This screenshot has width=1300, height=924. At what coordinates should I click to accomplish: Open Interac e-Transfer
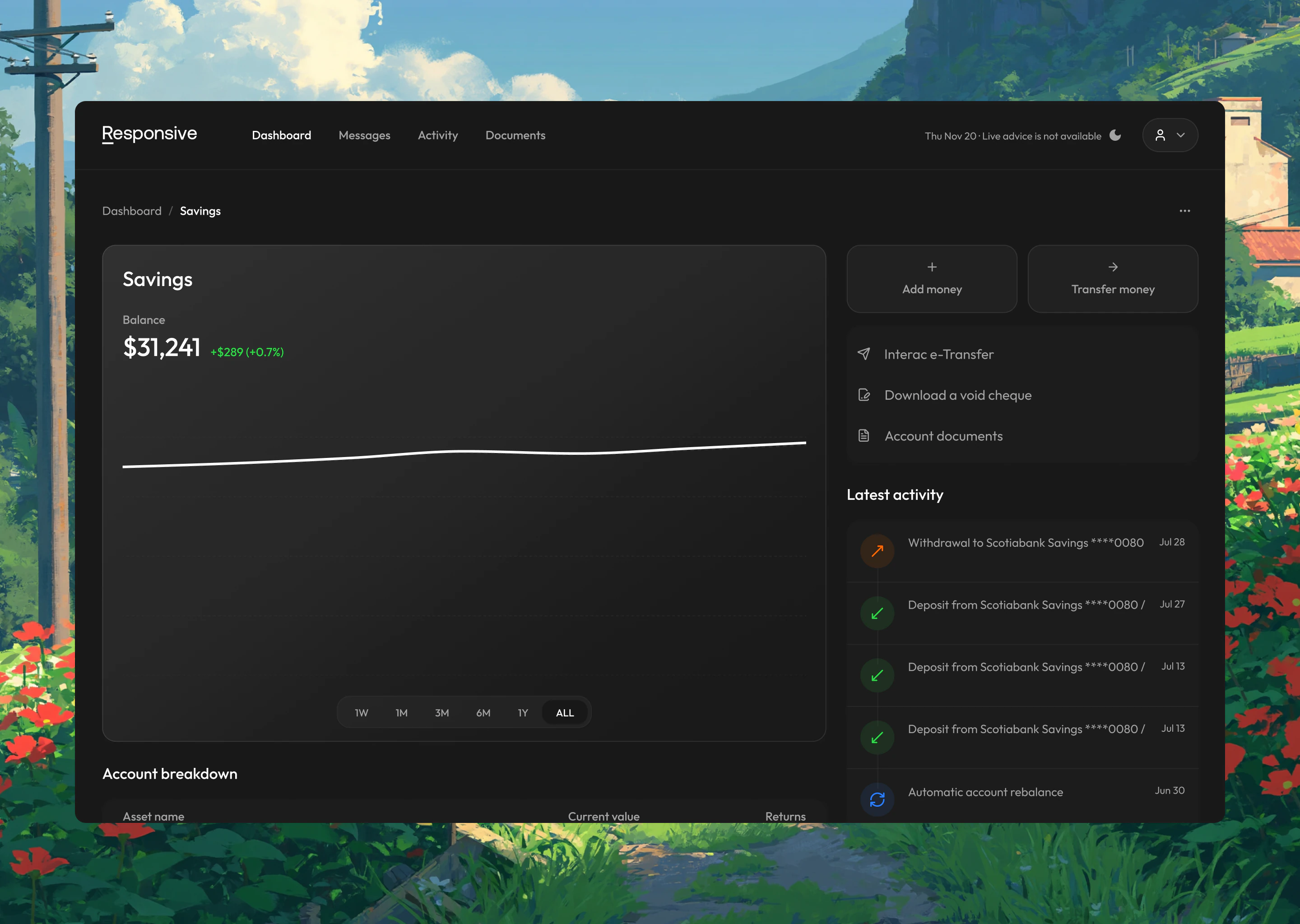(x=1022, y=354)
